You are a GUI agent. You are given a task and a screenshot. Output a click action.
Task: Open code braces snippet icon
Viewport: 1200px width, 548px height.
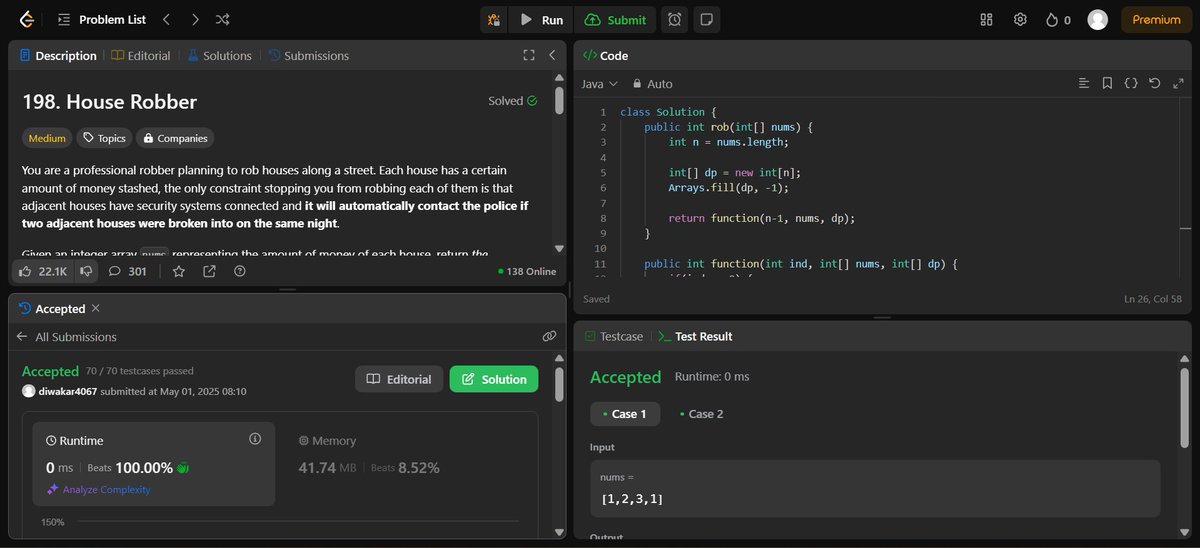1131,84
